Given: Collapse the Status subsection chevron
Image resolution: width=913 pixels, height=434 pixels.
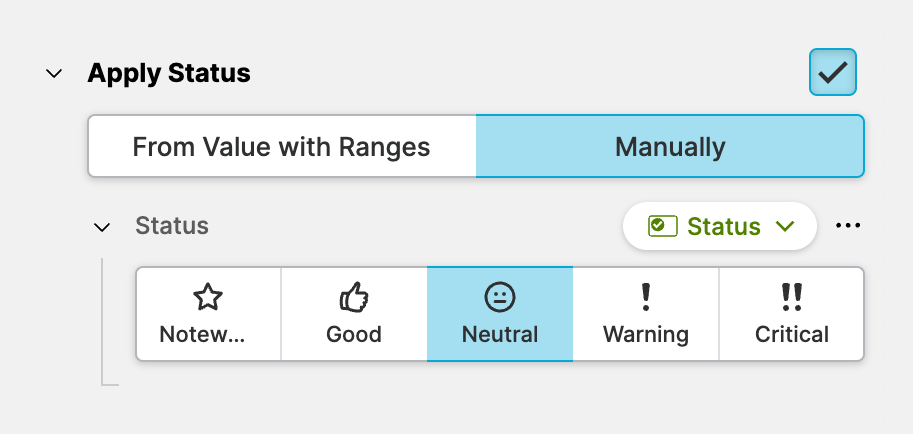Looking at the screenshot, I should [x=101, y=227].
